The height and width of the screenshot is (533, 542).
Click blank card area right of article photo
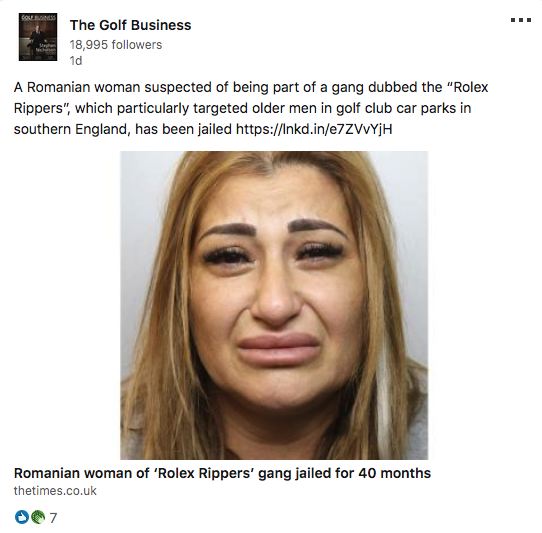coord(484,305)
